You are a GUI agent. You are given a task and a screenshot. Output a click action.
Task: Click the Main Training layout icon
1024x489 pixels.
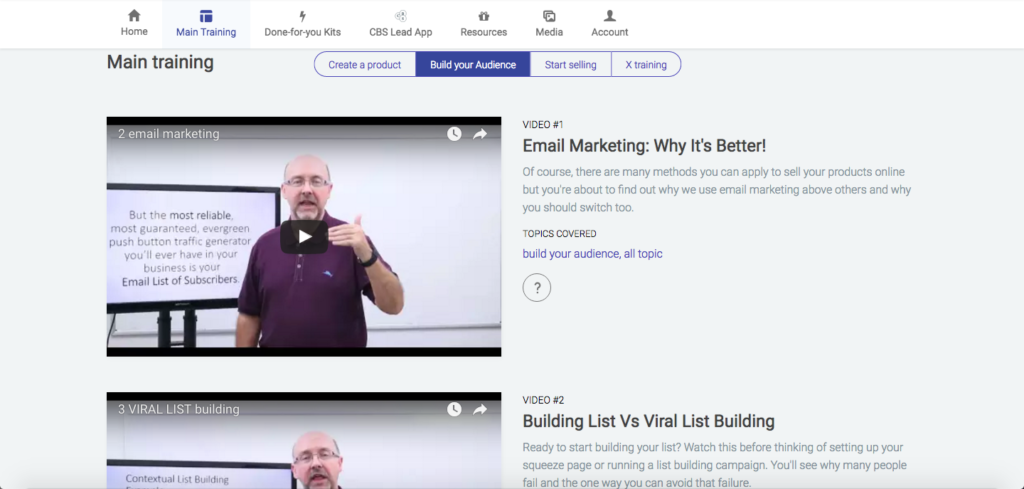(206, 16)
